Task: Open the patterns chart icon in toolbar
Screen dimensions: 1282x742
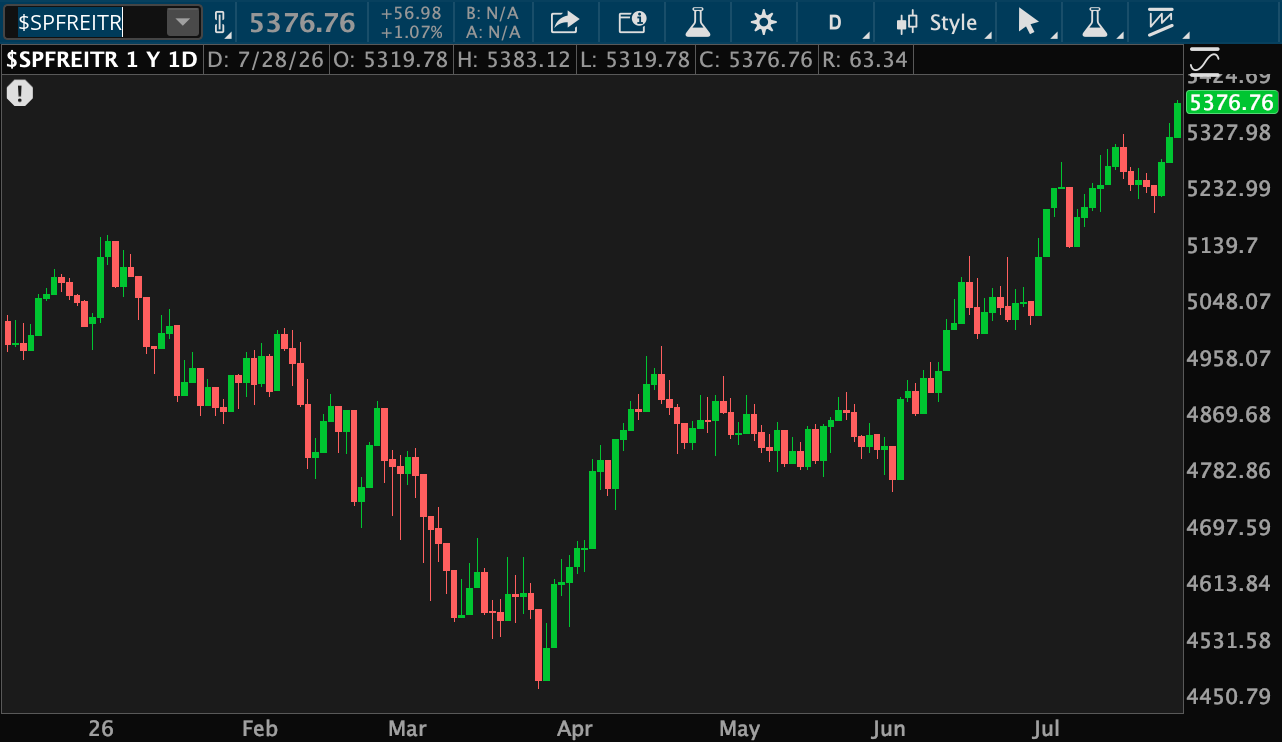Action: pyautogui.click(x=1162, y=22)
